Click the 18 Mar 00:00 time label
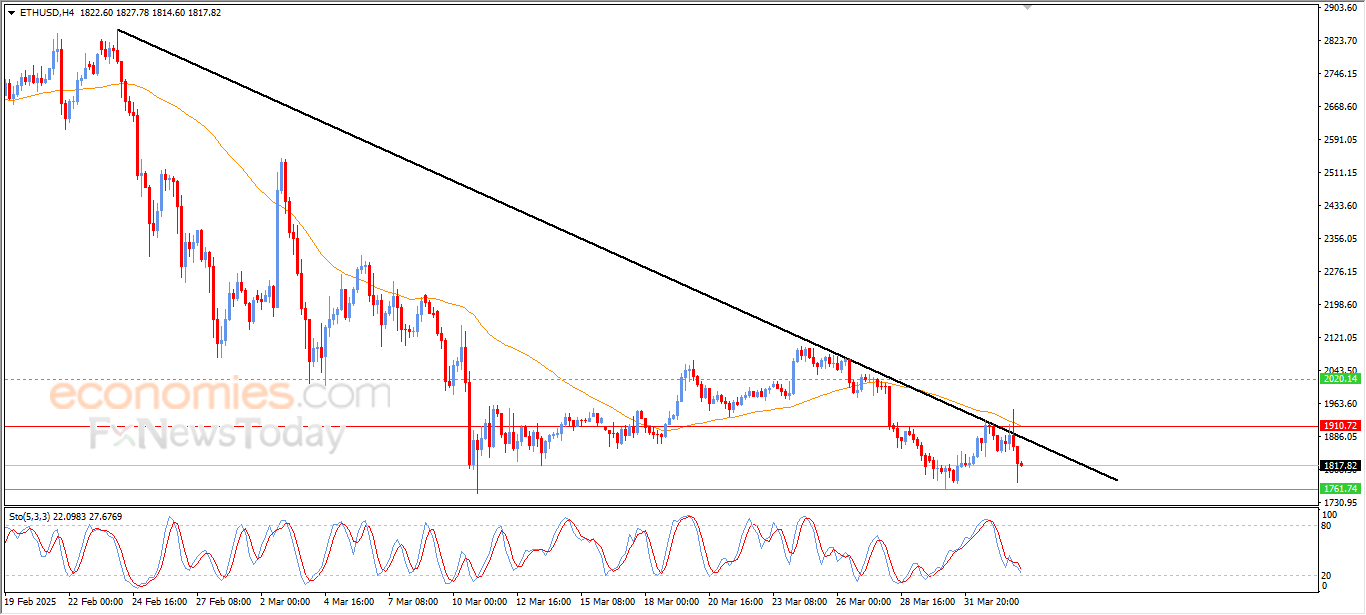This screenshot has height=615, width=1366. tap(672, 602)
